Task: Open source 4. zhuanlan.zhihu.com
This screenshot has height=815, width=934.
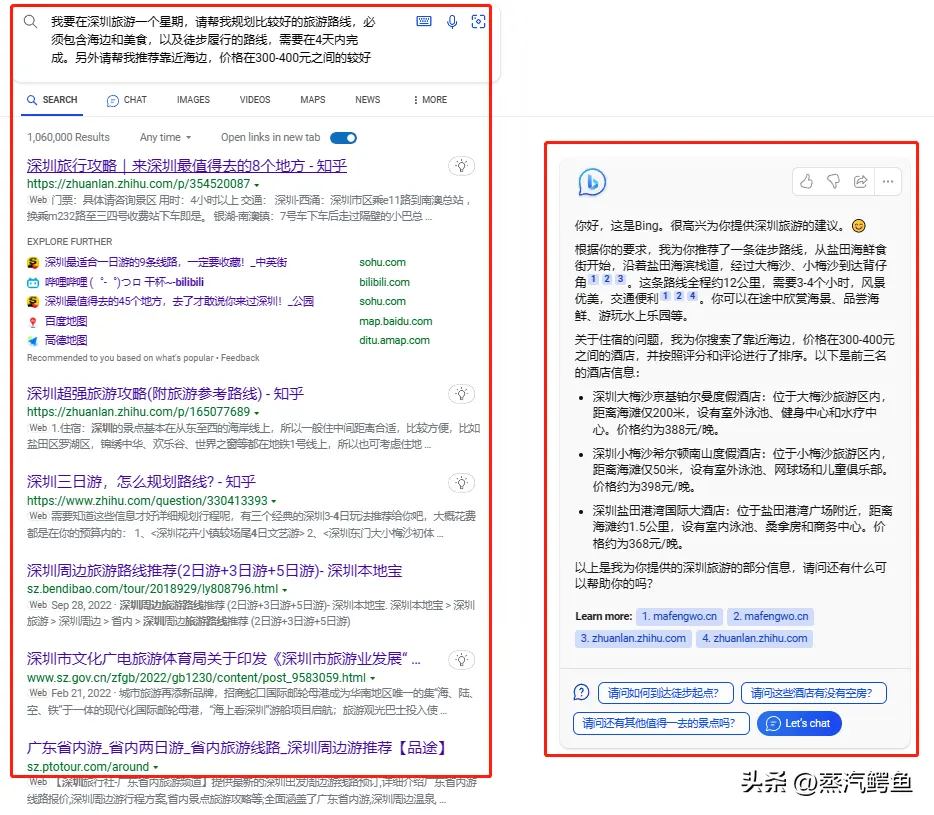Action: [x=755, y=638]
